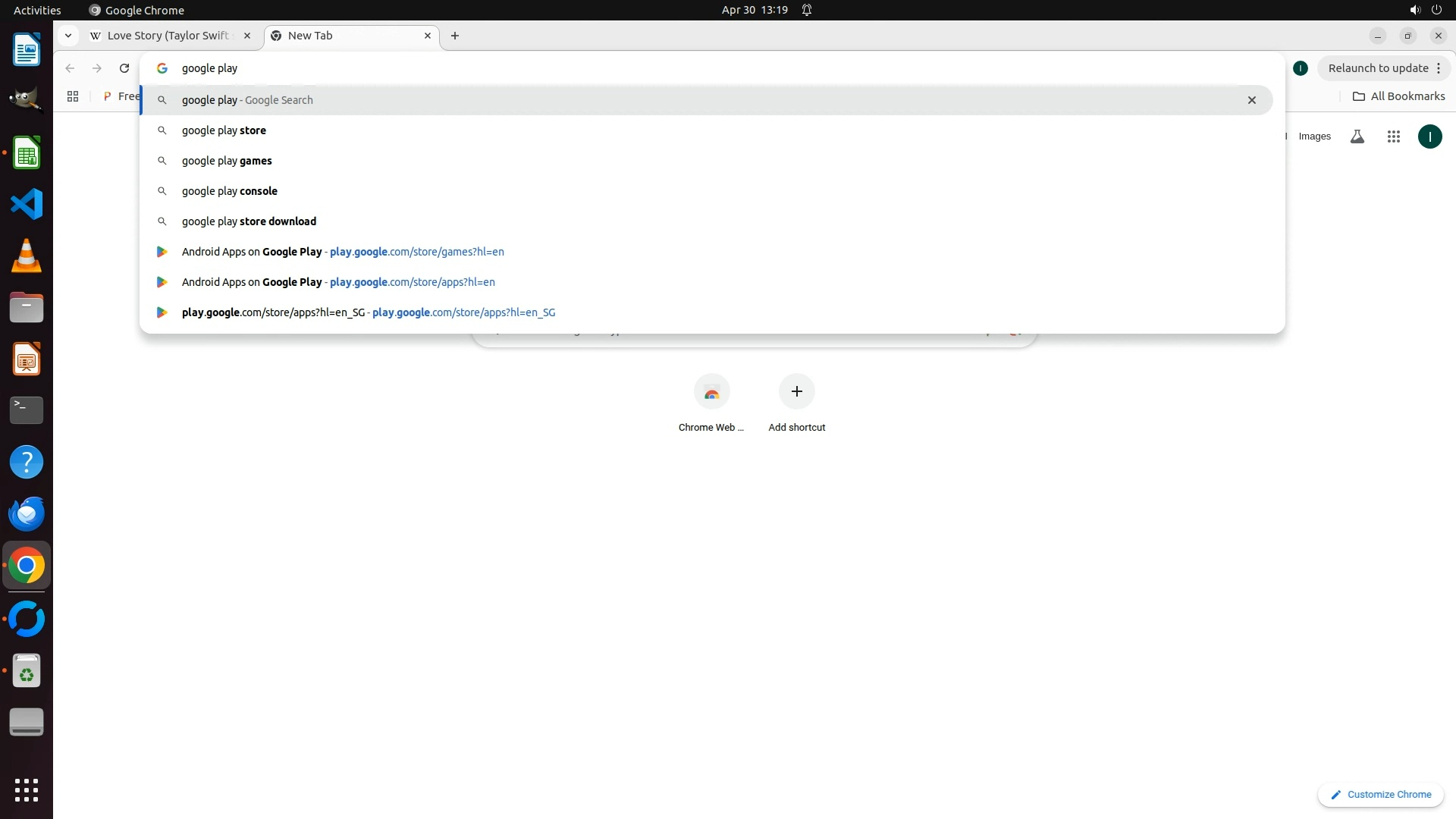Reload the current page

pos(124,68)
